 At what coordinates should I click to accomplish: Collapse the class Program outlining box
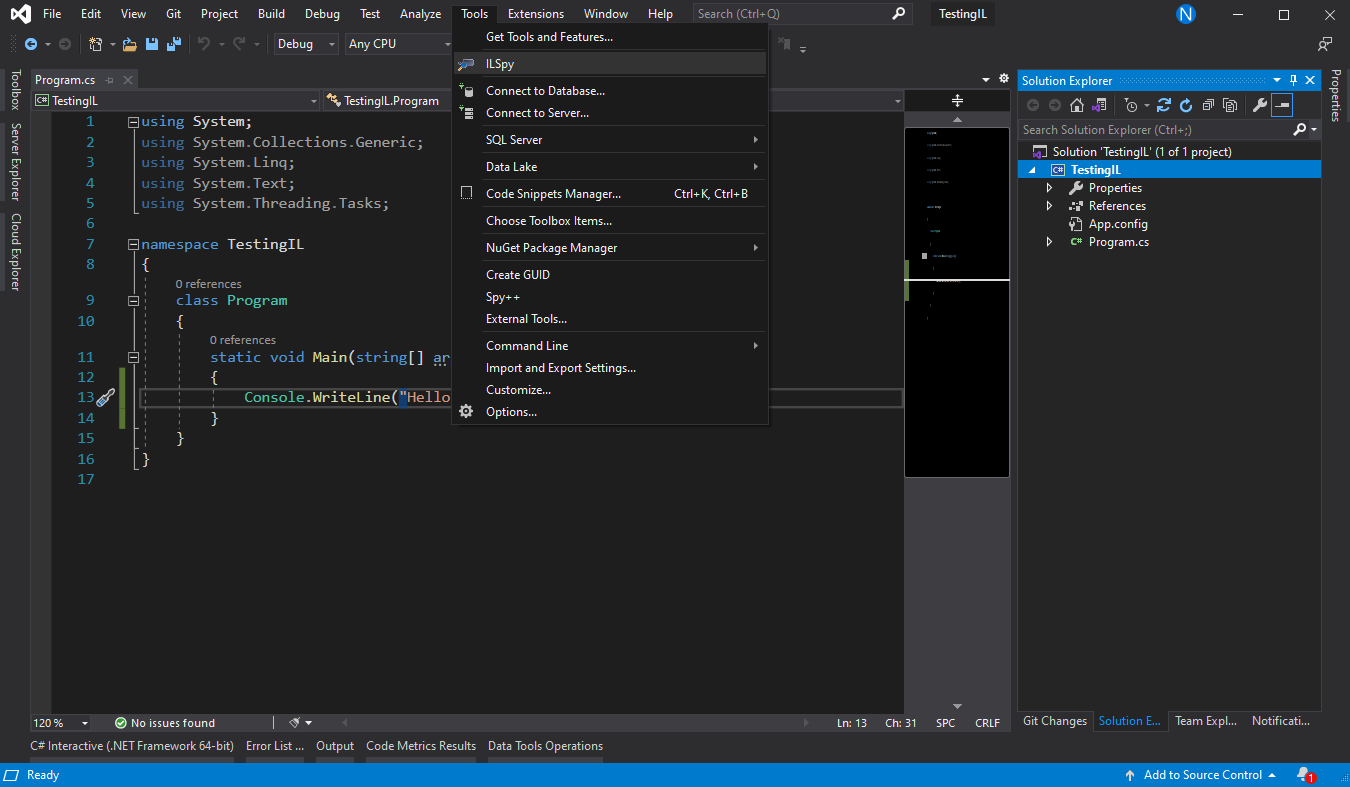click(x=134, y=301)
